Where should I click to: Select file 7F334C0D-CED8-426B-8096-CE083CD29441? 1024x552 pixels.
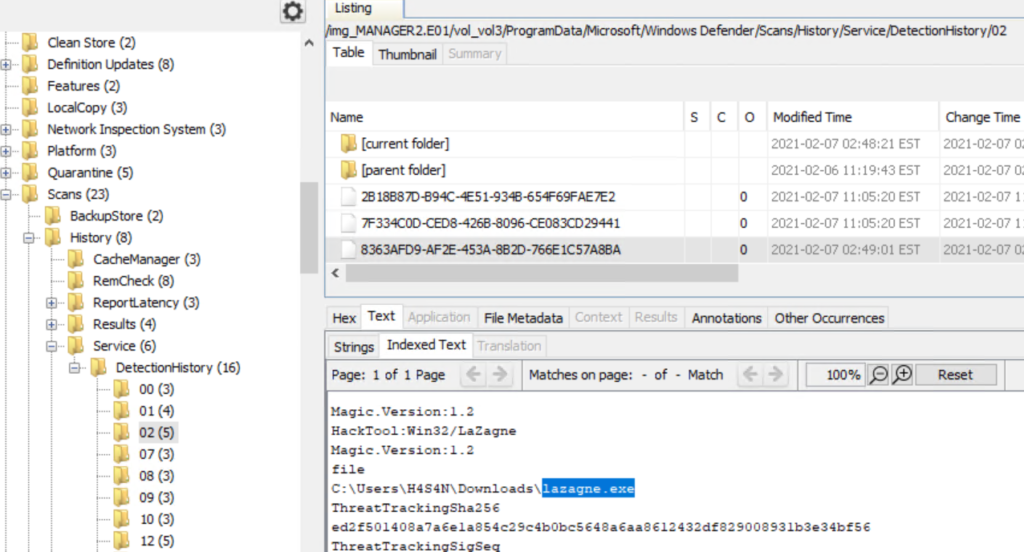[x=490, y=223]
